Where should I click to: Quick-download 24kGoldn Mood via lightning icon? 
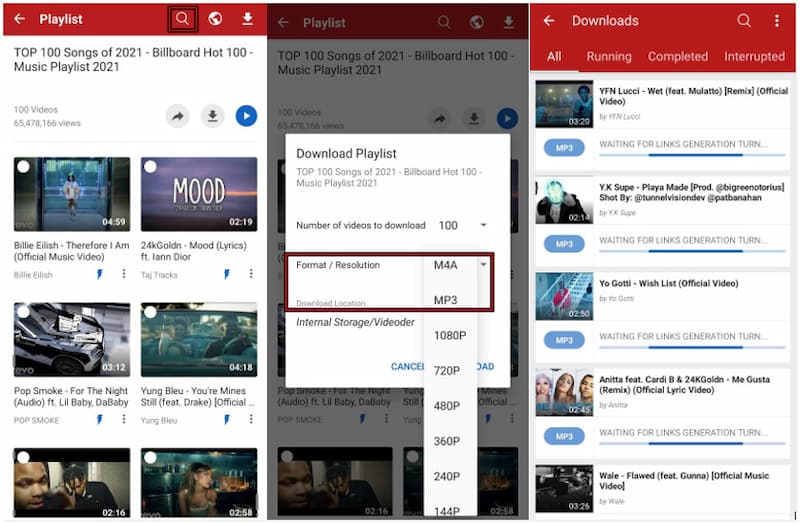click(227, 275)
